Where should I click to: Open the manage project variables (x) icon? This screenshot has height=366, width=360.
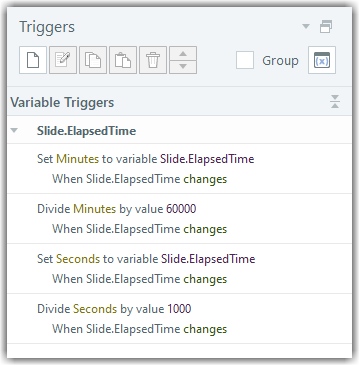click(322, 60)
